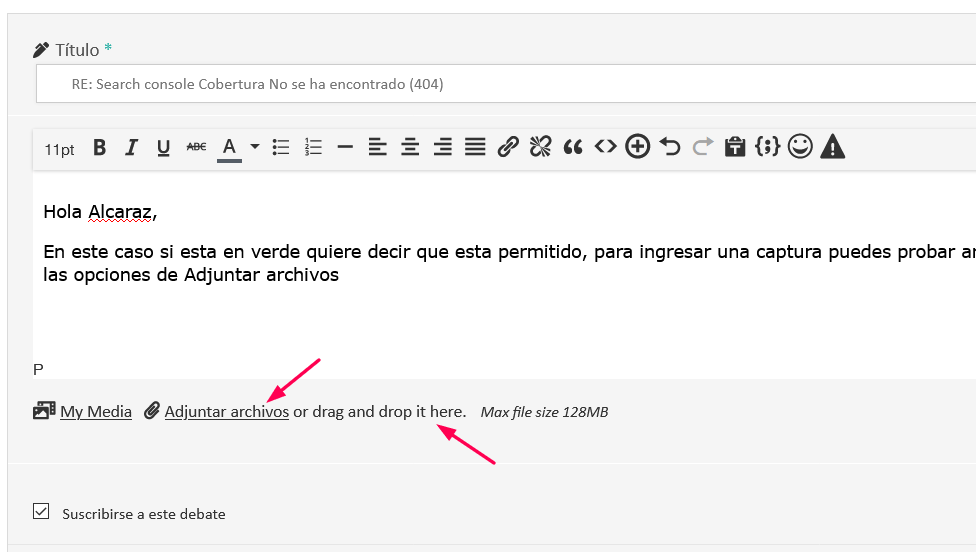Open text color dropdown arrow
This screenshot has width=976, height=552.
(x=255, y=147)
